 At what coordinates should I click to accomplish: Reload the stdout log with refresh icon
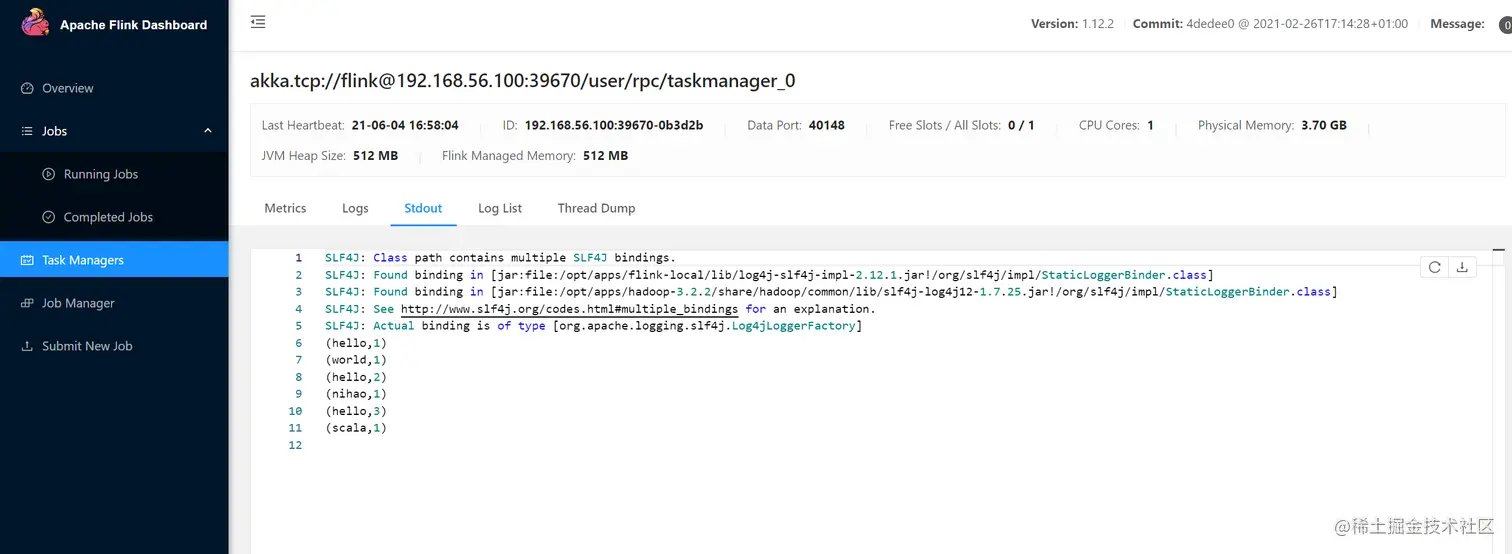tap(1434, 267)
